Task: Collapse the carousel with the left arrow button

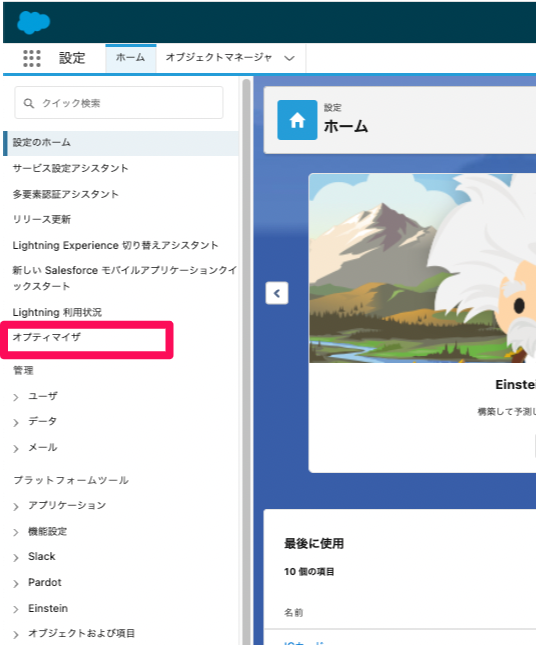Action: (x=277, y=293)
